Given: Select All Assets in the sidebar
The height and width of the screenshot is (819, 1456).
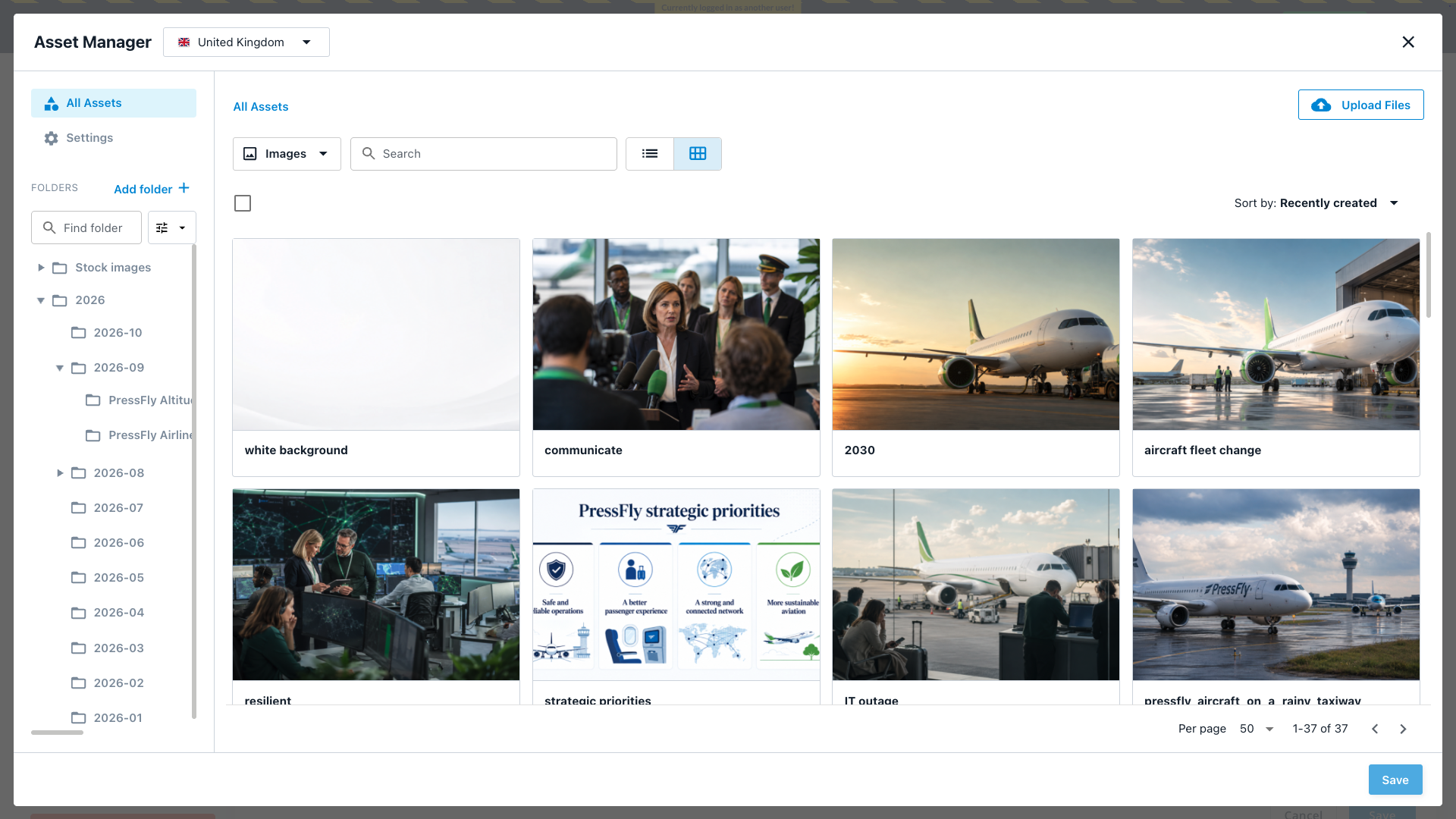Looking at the screenshot, I should (x=114, y=103).
